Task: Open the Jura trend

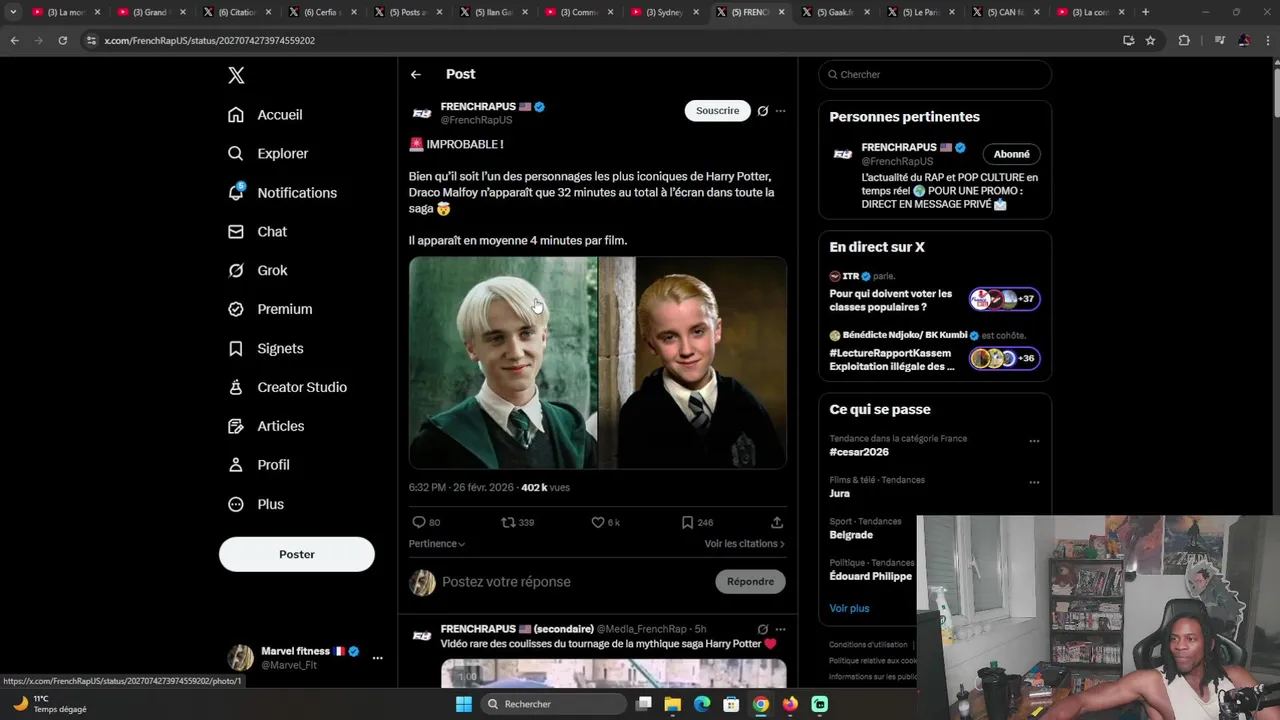Action: [x=839, y=494]
